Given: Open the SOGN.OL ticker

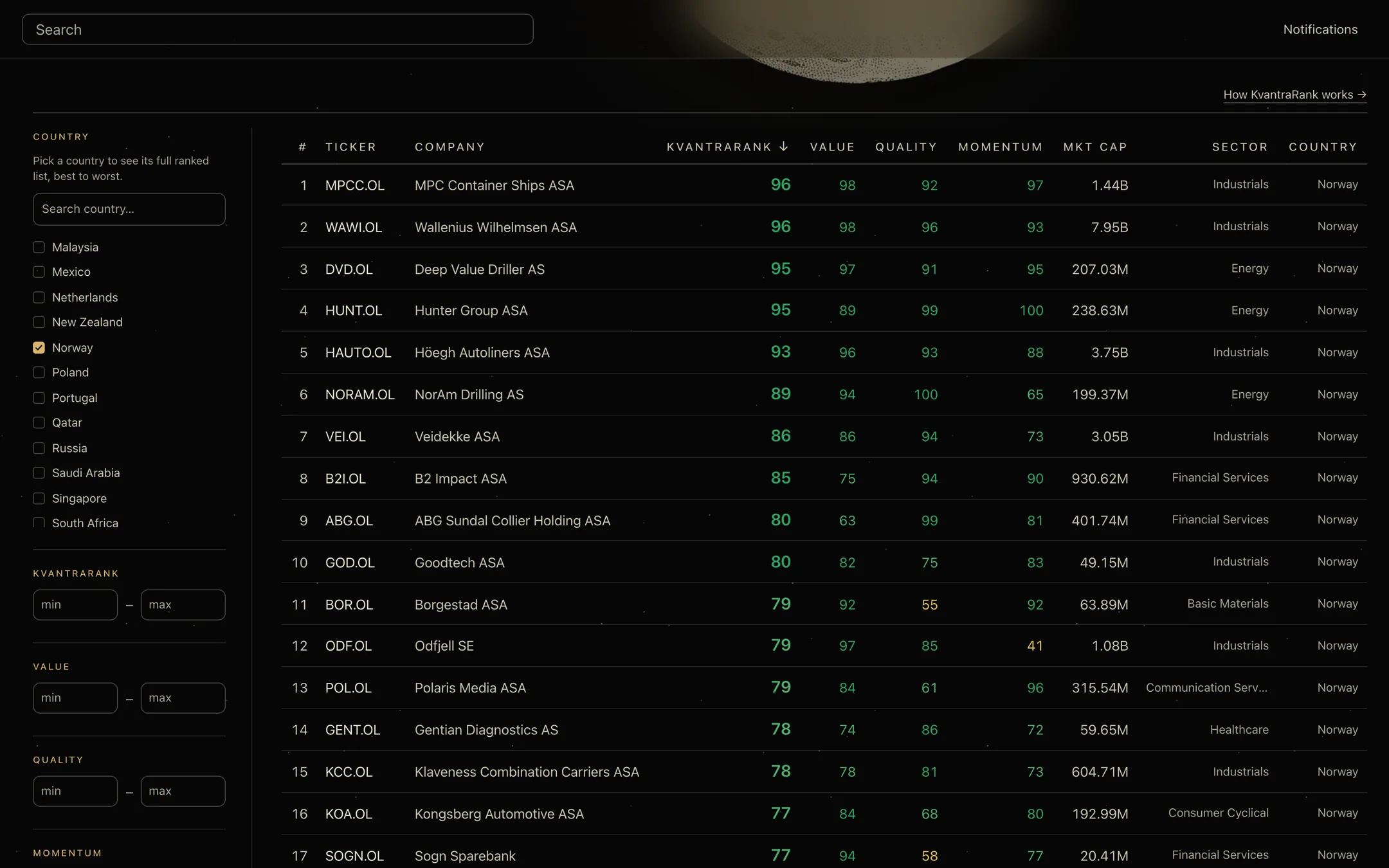Looking at the screenshot, I should coord(354,856).
